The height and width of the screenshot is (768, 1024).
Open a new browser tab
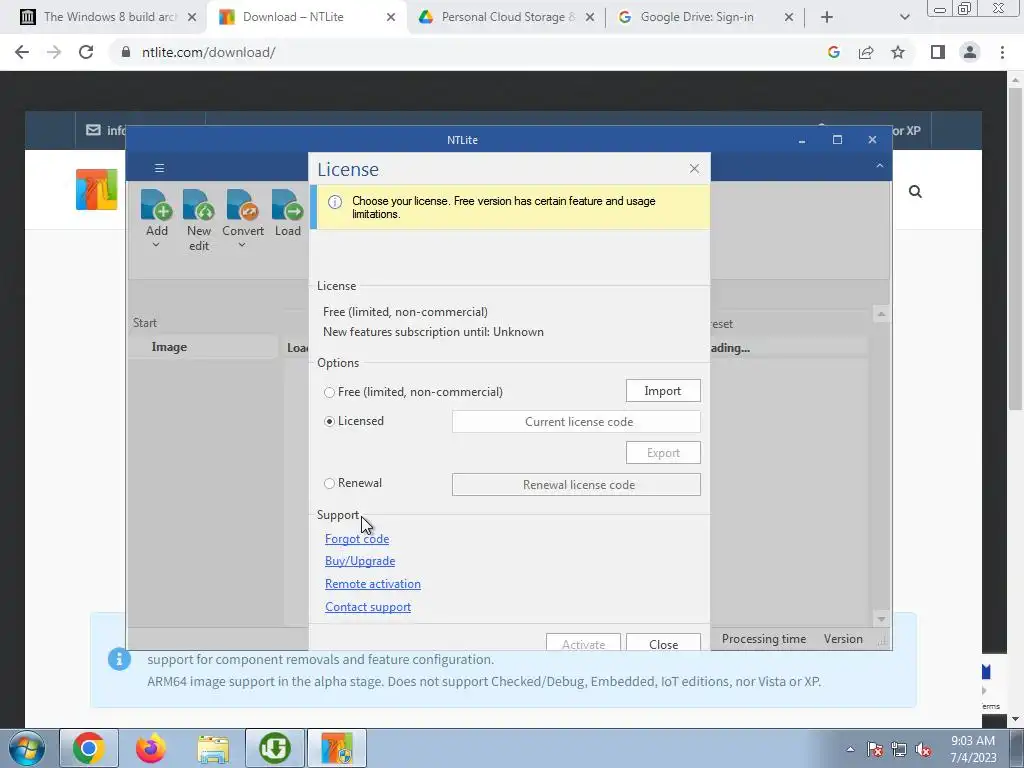tap(827, 17)
